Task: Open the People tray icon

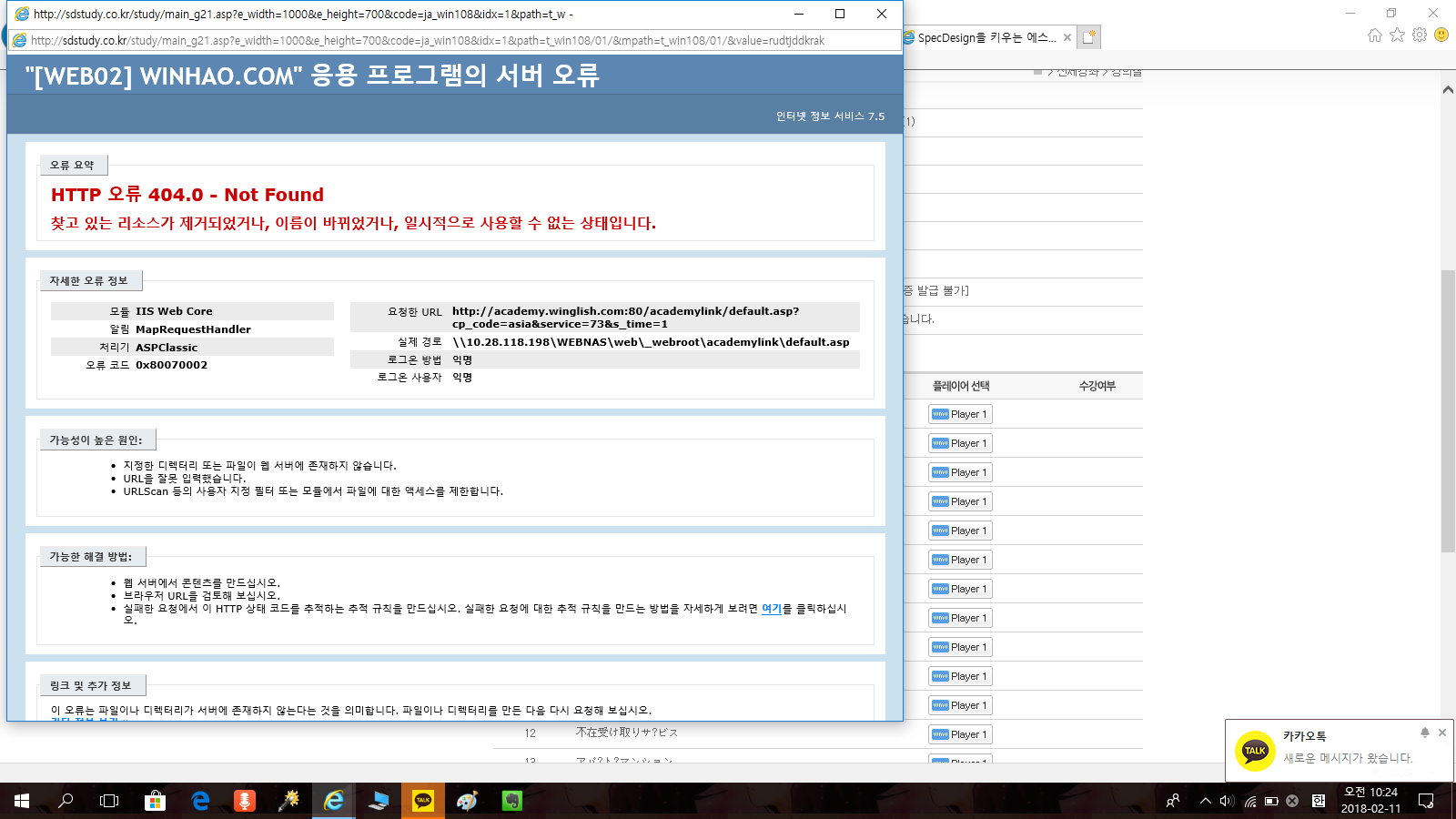Action: point(1173,801)
